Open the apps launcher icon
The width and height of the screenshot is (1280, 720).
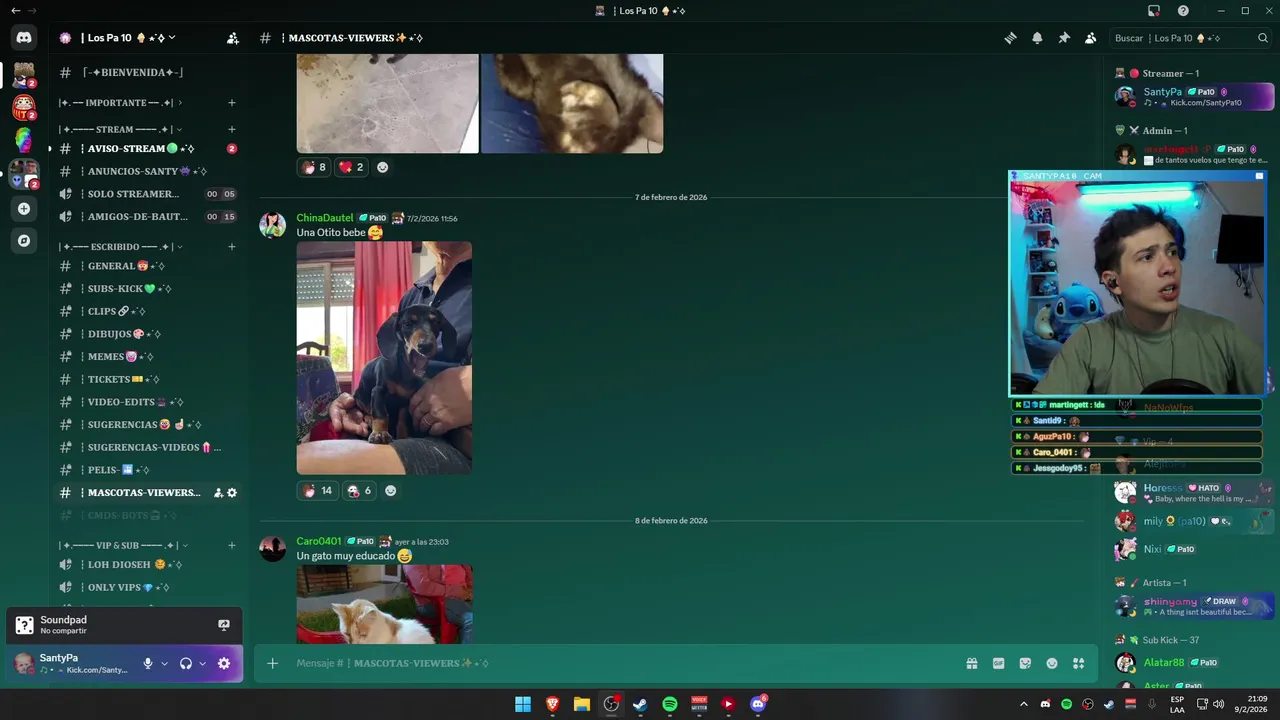point(1078,663)
